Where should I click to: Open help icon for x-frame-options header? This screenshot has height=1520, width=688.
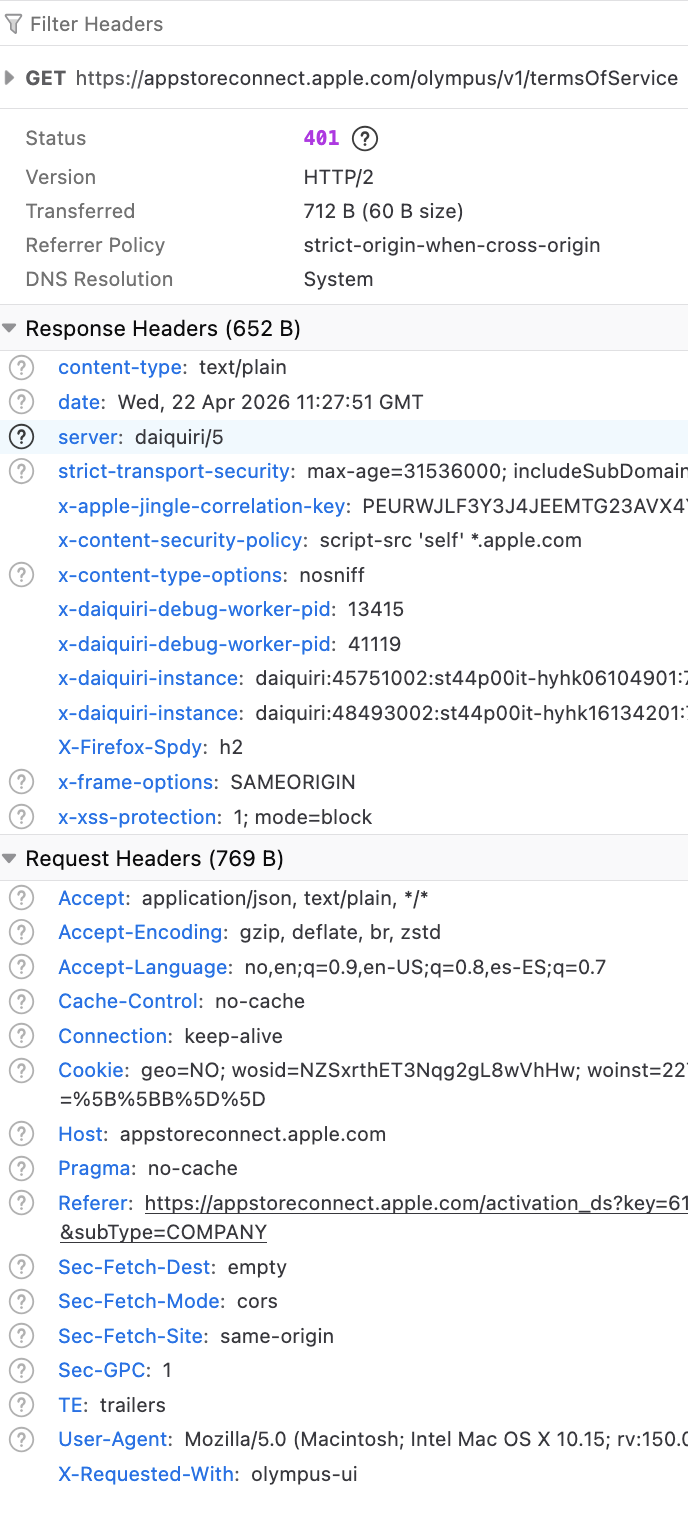(x=20, y=782)
